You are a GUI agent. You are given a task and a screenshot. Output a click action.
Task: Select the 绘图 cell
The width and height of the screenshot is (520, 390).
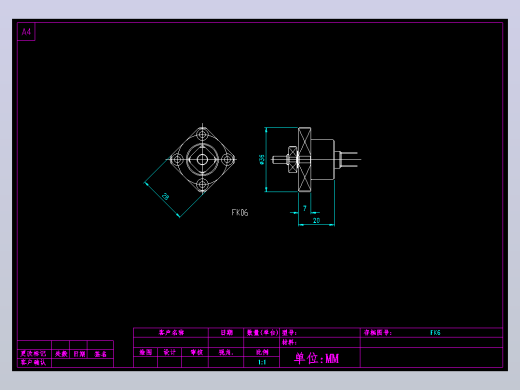(x=146, y=352)
